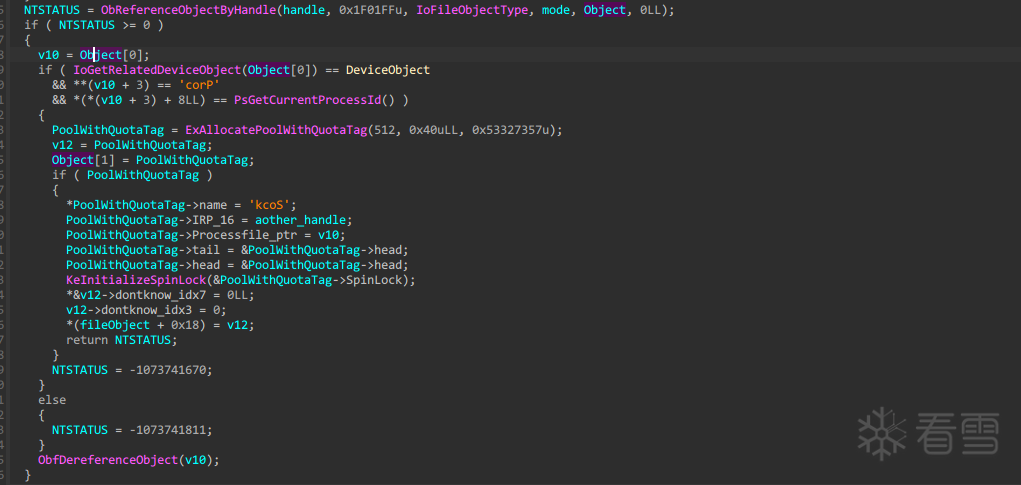Click standalone DeviceObject after == operator
The image size is (1021, 485).
coord(387,70)
